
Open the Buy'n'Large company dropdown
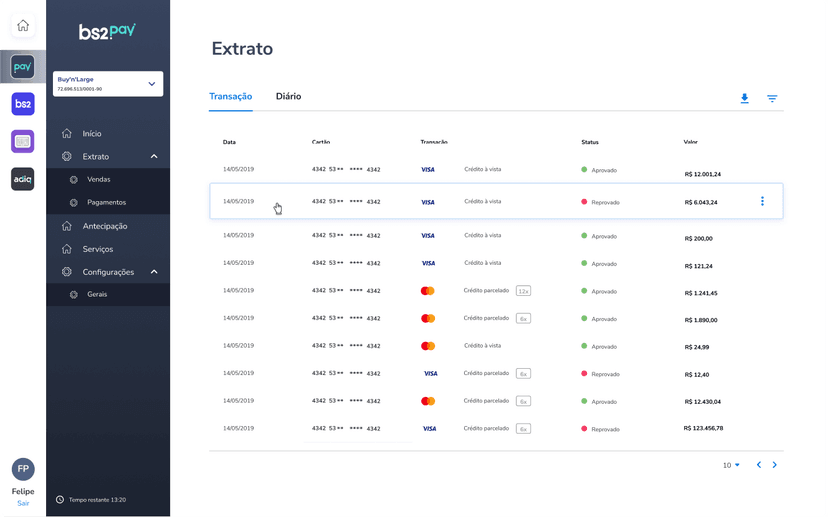(x=108, y=84)
